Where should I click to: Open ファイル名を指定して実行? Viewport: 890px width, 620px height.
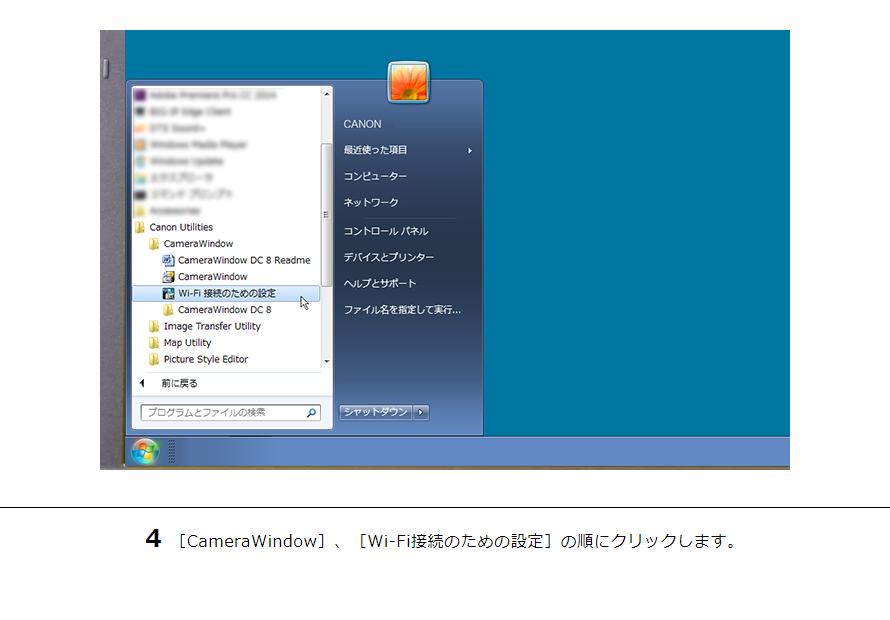(x=404, y=310)
